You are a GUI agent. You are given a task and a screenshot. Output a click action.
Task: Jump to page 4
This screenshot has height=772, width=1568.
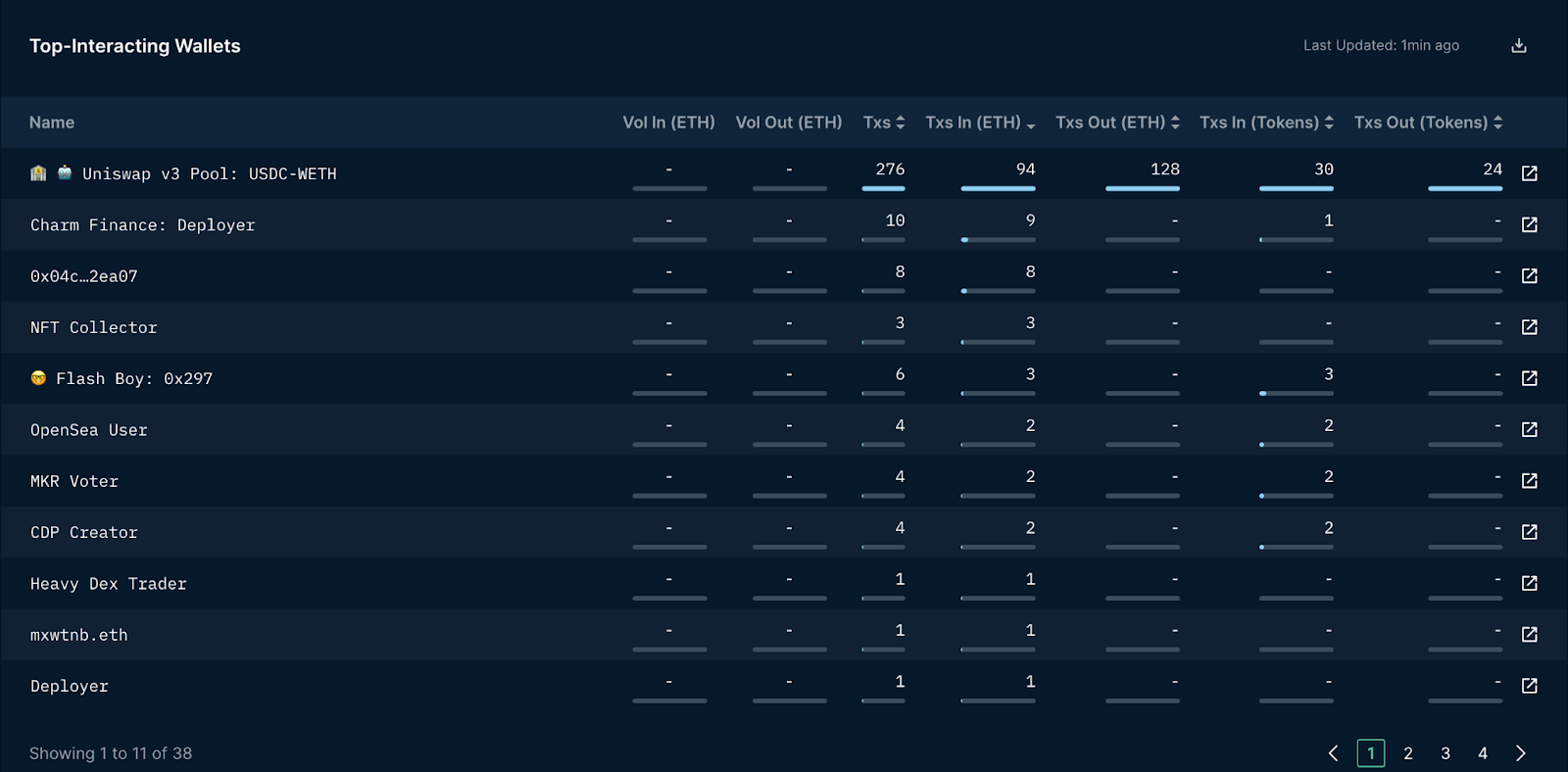tap(1483, 753)
